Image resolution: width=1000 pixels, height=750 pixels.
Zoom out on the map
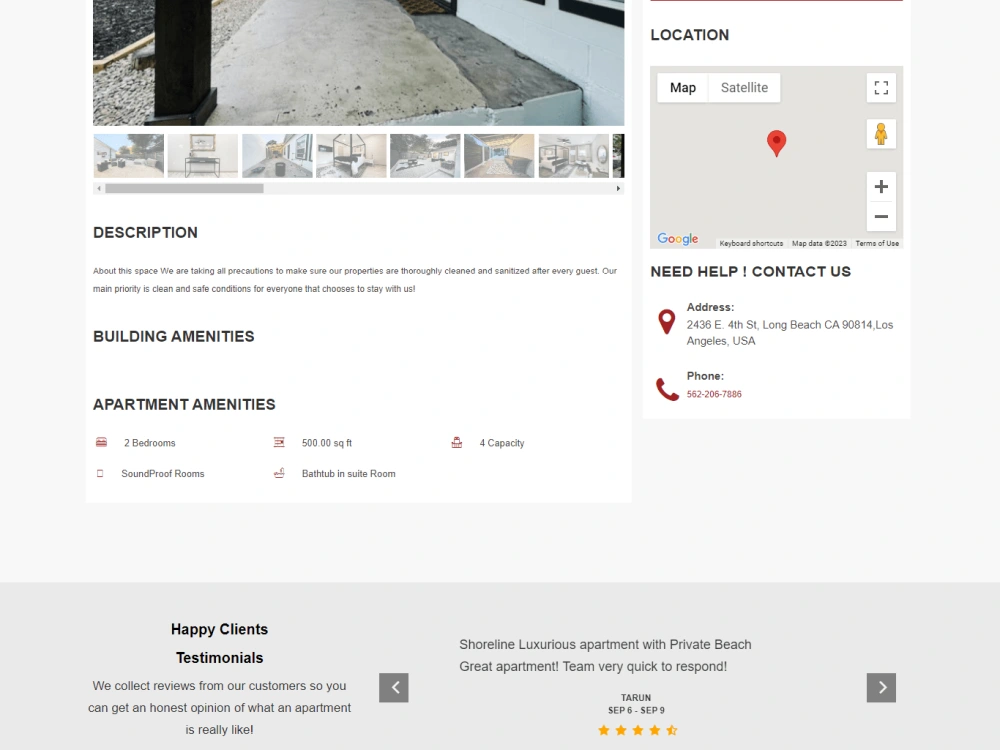pyautogui.click(x=881, y=216)
